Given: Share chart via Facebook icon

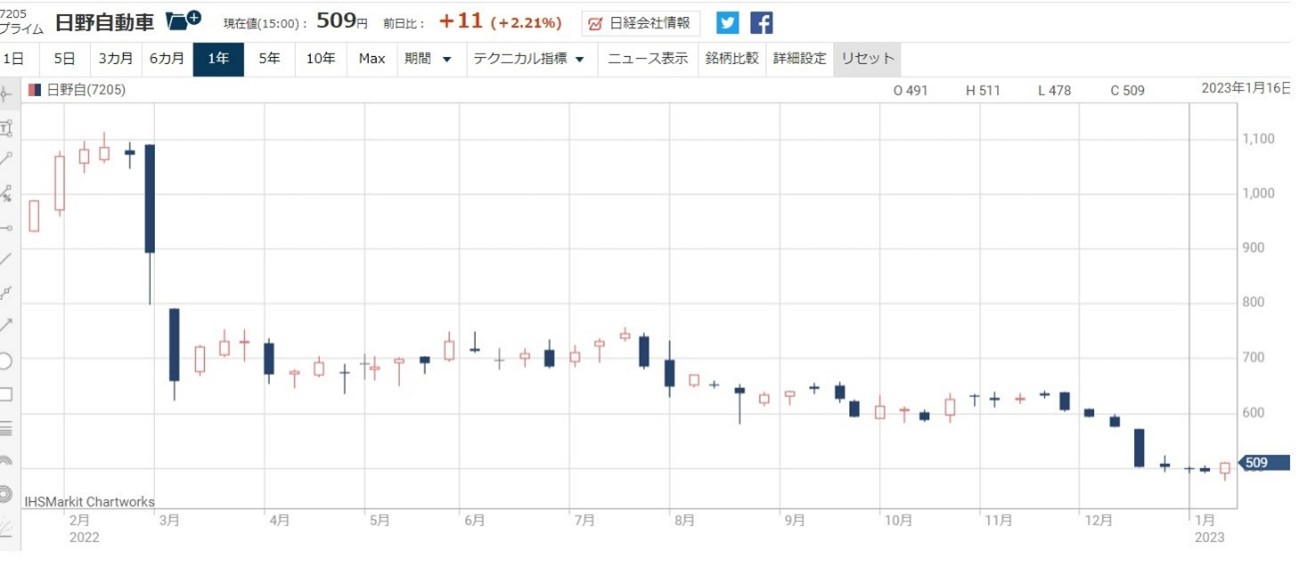Looking at the screenshot, I should [x=761, y=23].
